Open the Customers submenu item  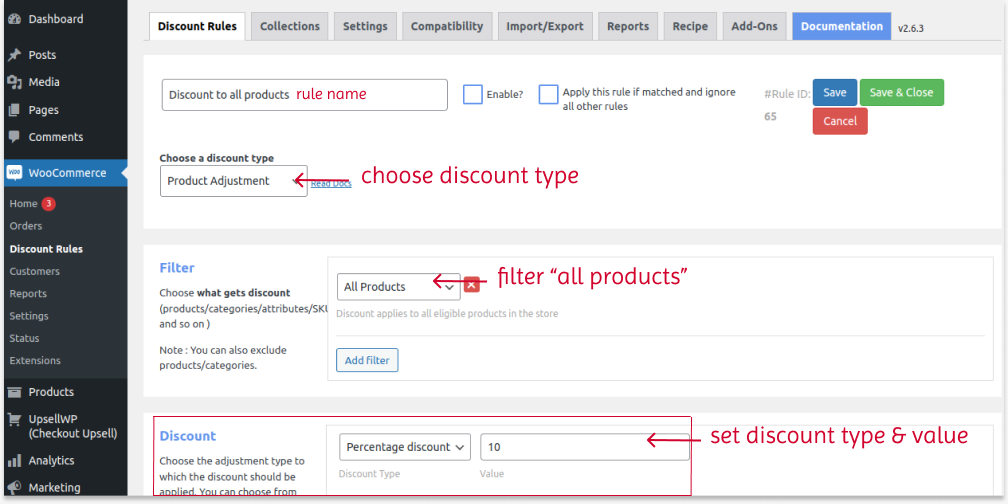(35, 271)
